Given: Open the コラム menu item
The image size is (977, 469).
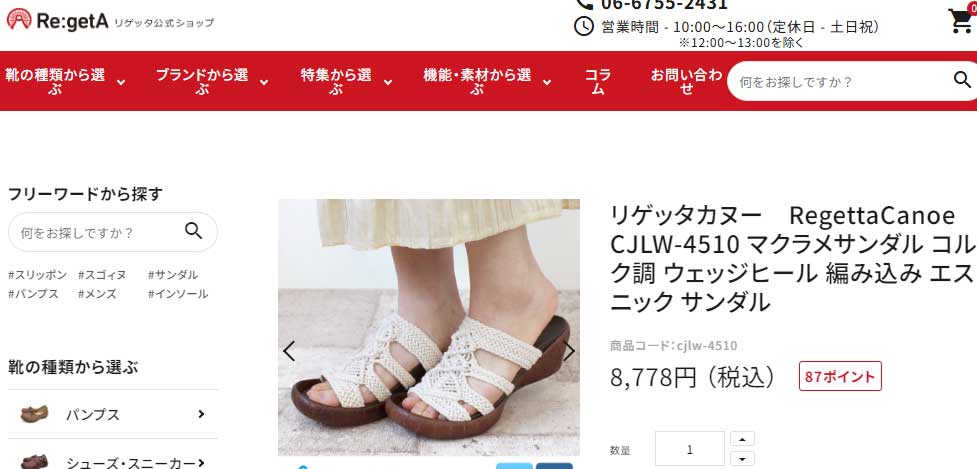Looking at the screenshot, I should click(x=598, y=81).
